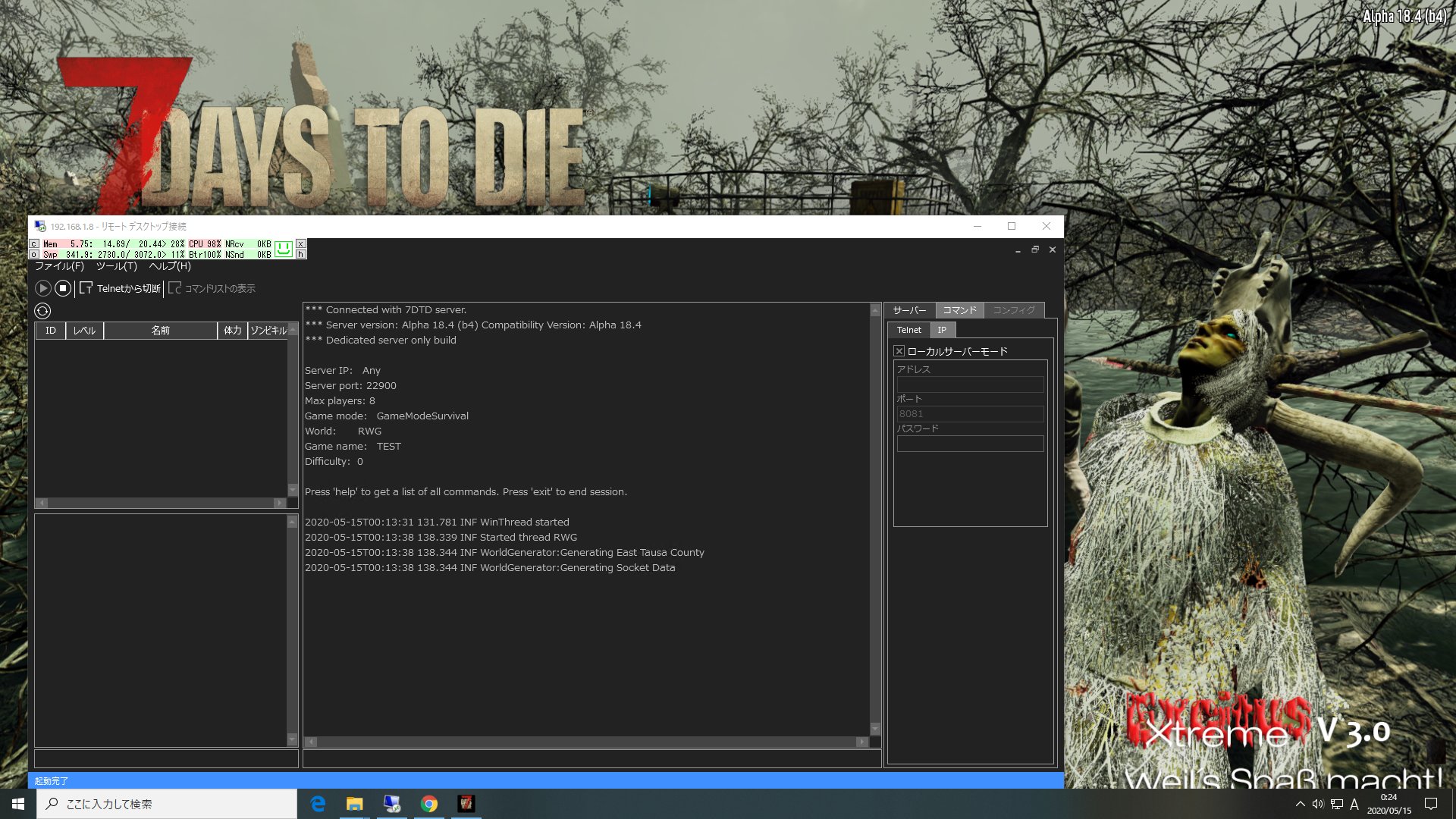The image size is (1456, 819).
Task: Click console horizontal scrollbar left arrow
Action: point(311,742)
